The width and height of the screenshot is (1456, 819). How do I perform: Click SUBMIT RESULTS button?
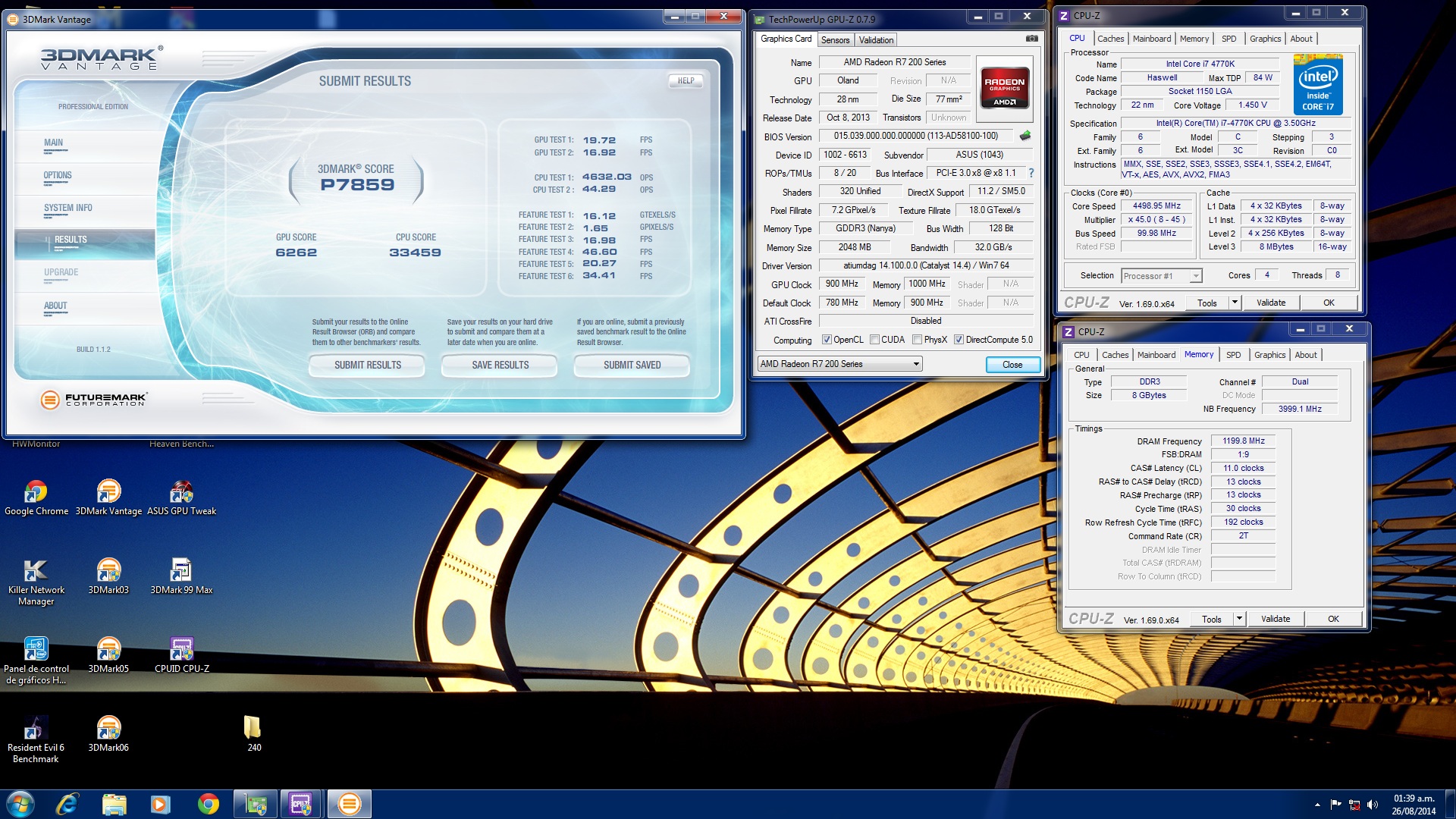pos(368,365)
